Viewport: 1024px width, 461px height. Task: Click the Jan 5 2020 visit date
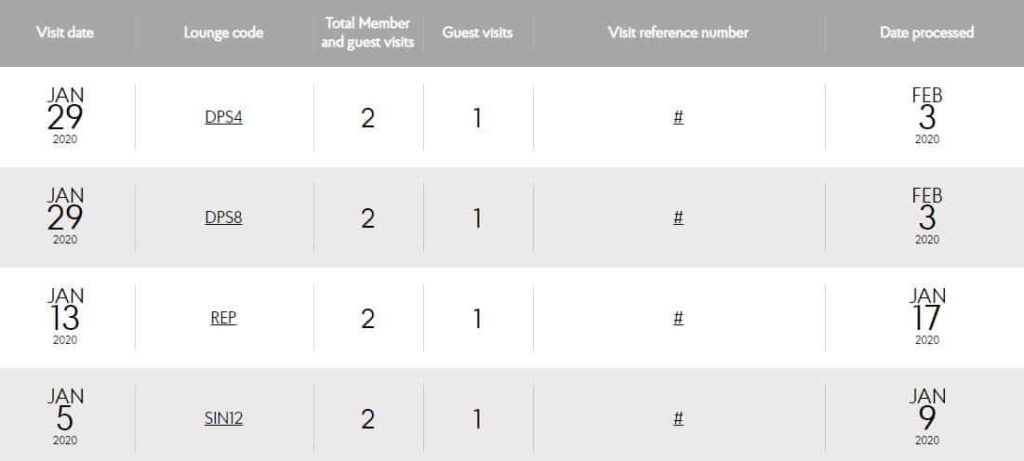point(65,417)
